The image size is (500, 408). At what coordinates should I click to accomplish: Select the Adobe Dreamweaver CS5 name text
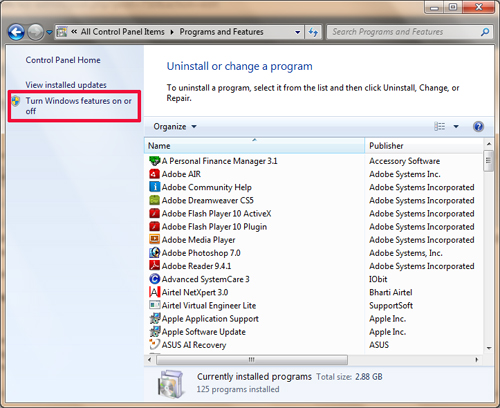pyautogui.click(x=208, y=200)
